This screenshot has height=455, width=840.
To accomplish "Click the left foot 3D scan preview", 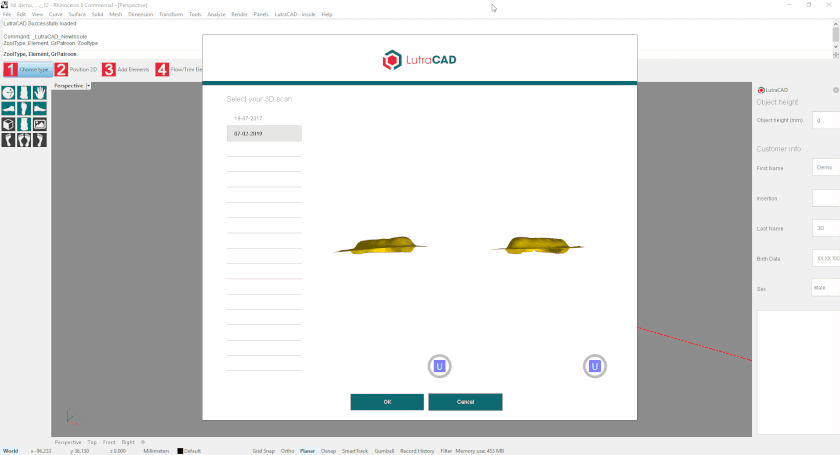I will 380,245.
